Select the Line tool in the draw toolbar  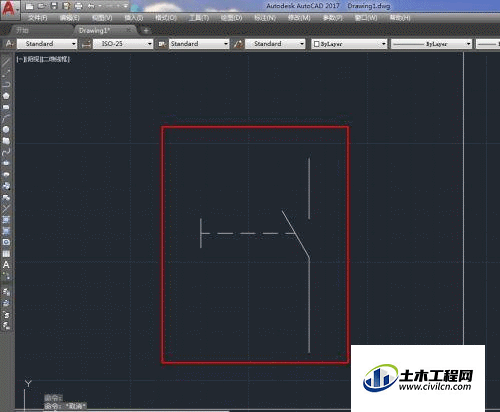tap(6, 62)
